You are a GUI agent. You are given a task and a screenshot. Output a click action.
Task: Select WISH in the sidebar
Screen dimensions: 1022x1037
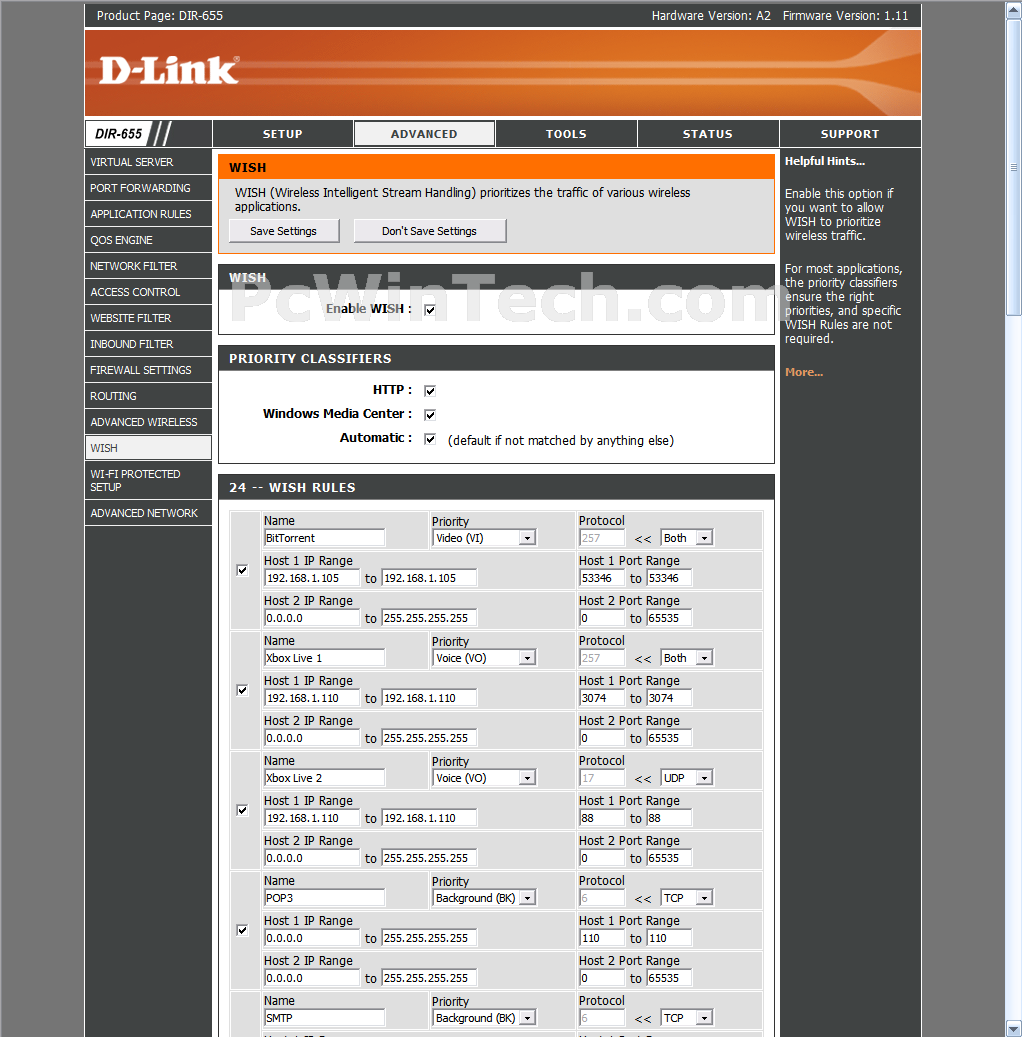[x=148, y=448]
